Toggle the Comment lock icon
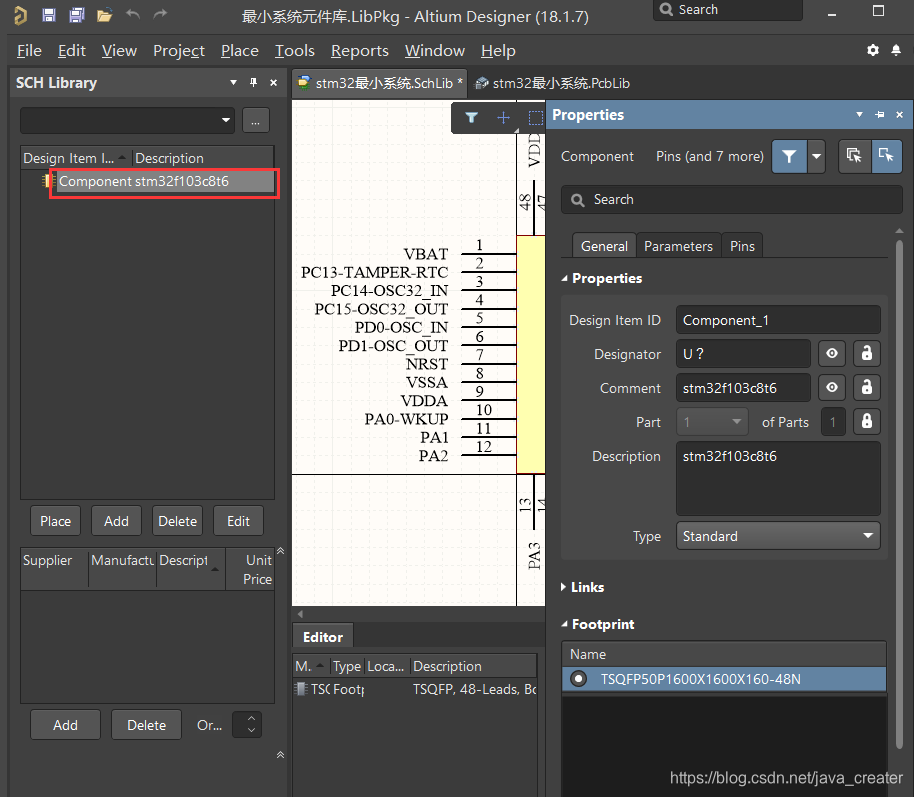The image size is (914, 797). click(867, 387)
